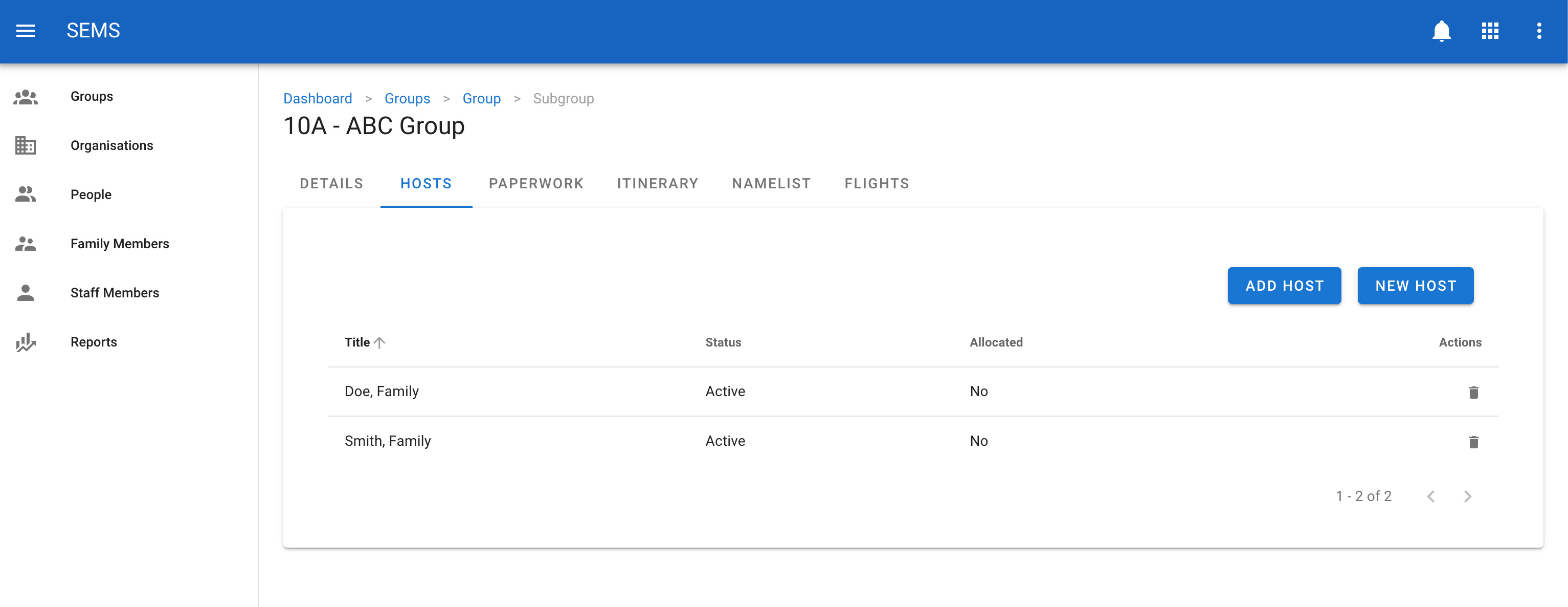This screenshot has width=1568, height=607.
Task: Switch to the Details tab
Action: pos(331,183)
